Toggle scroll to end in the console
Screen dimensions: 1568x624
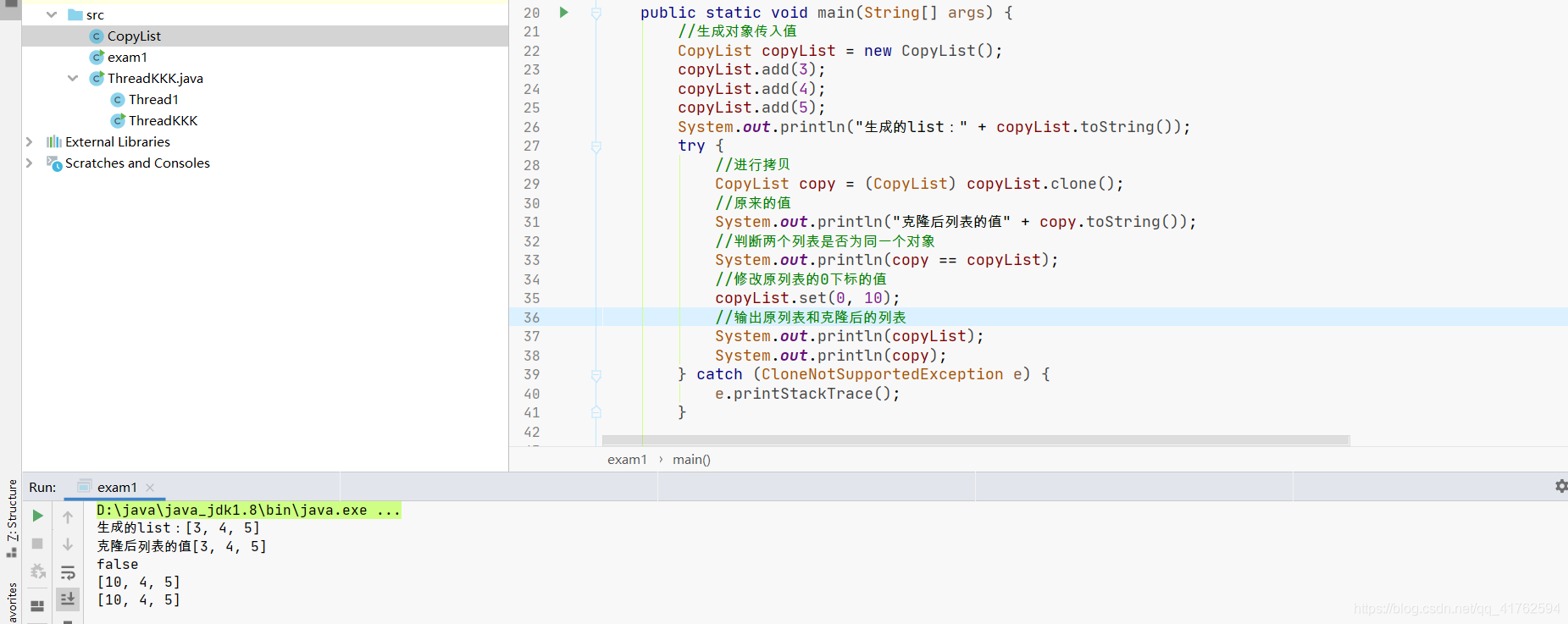[68, 599]
